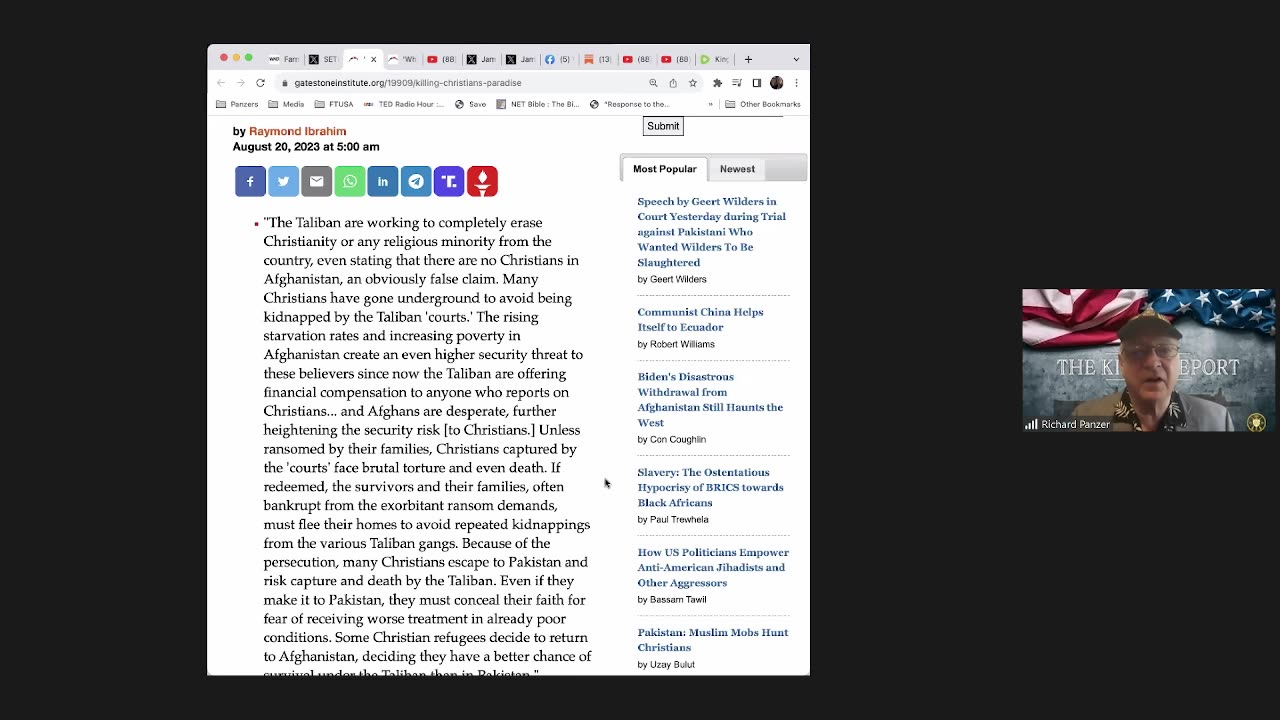Click browser back arrow

tap(221, 83)
